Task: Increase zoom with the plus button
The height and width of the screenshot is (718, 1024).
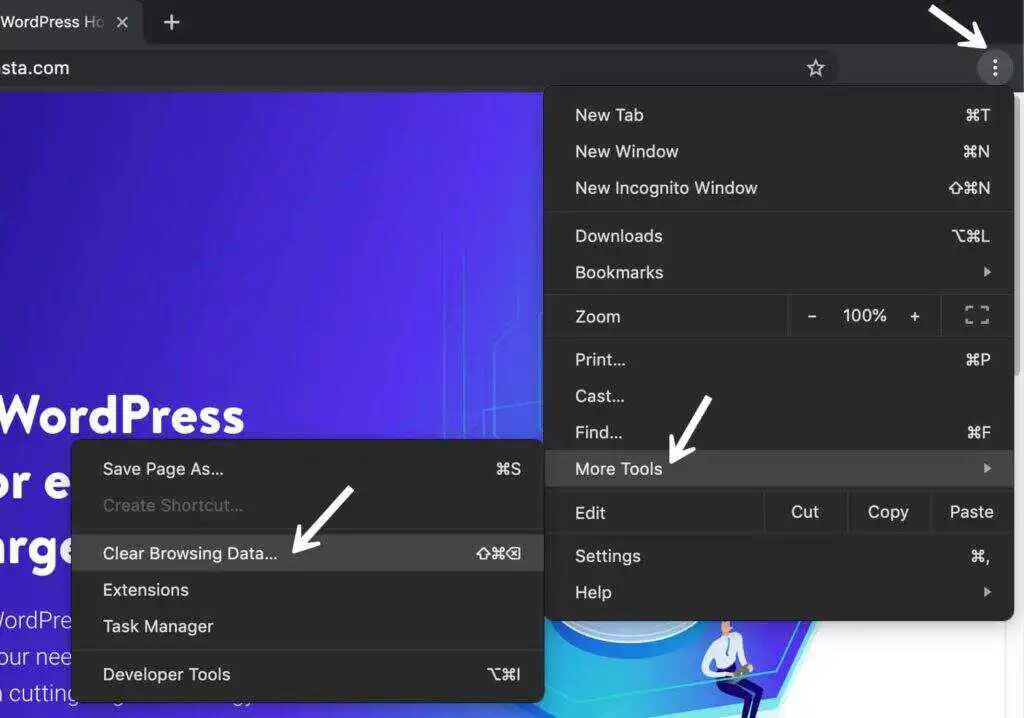Action: click(914, 316)
